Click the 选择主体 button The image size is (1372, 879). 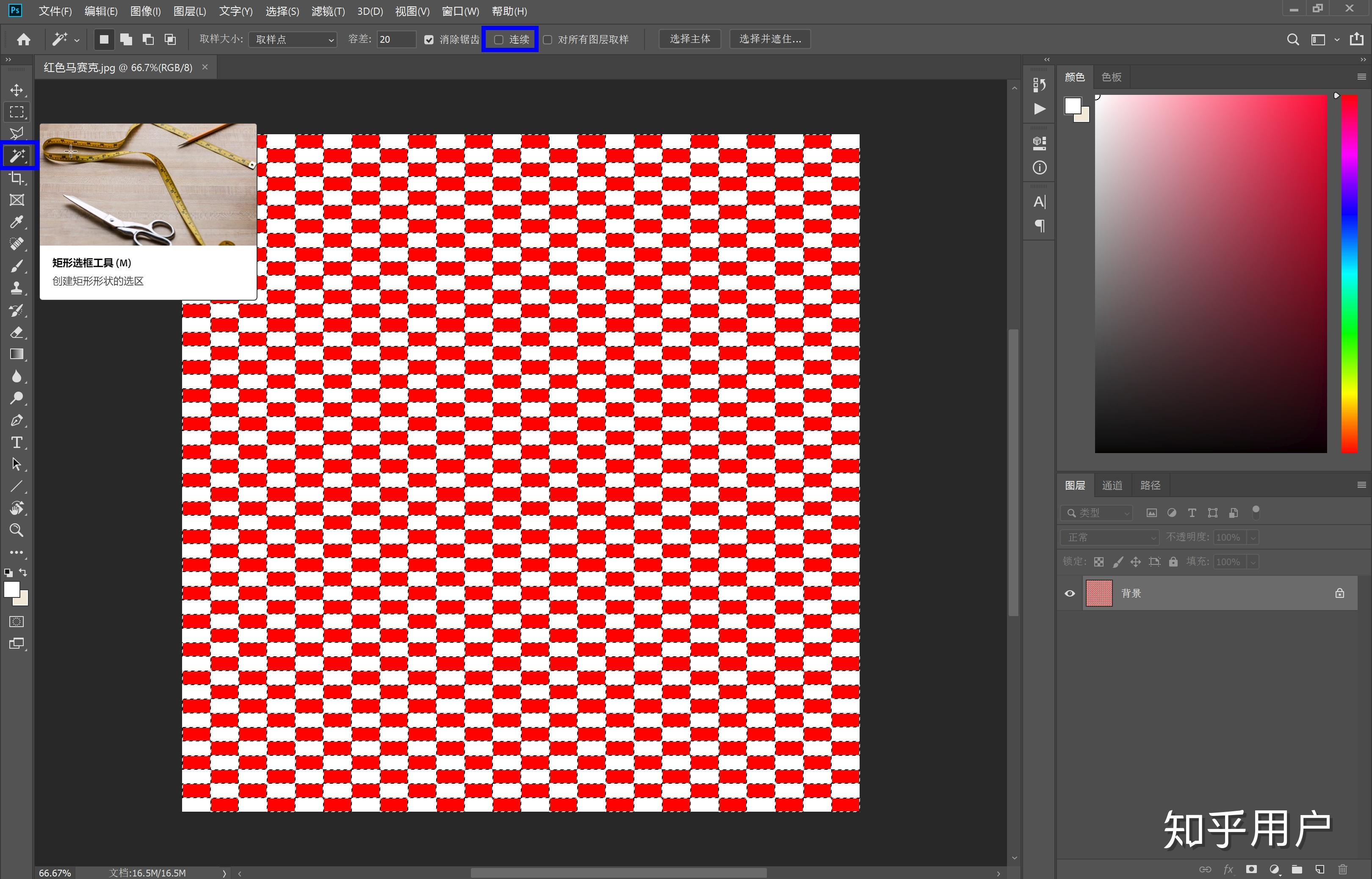pyautogui.click(x=690, y=39)
